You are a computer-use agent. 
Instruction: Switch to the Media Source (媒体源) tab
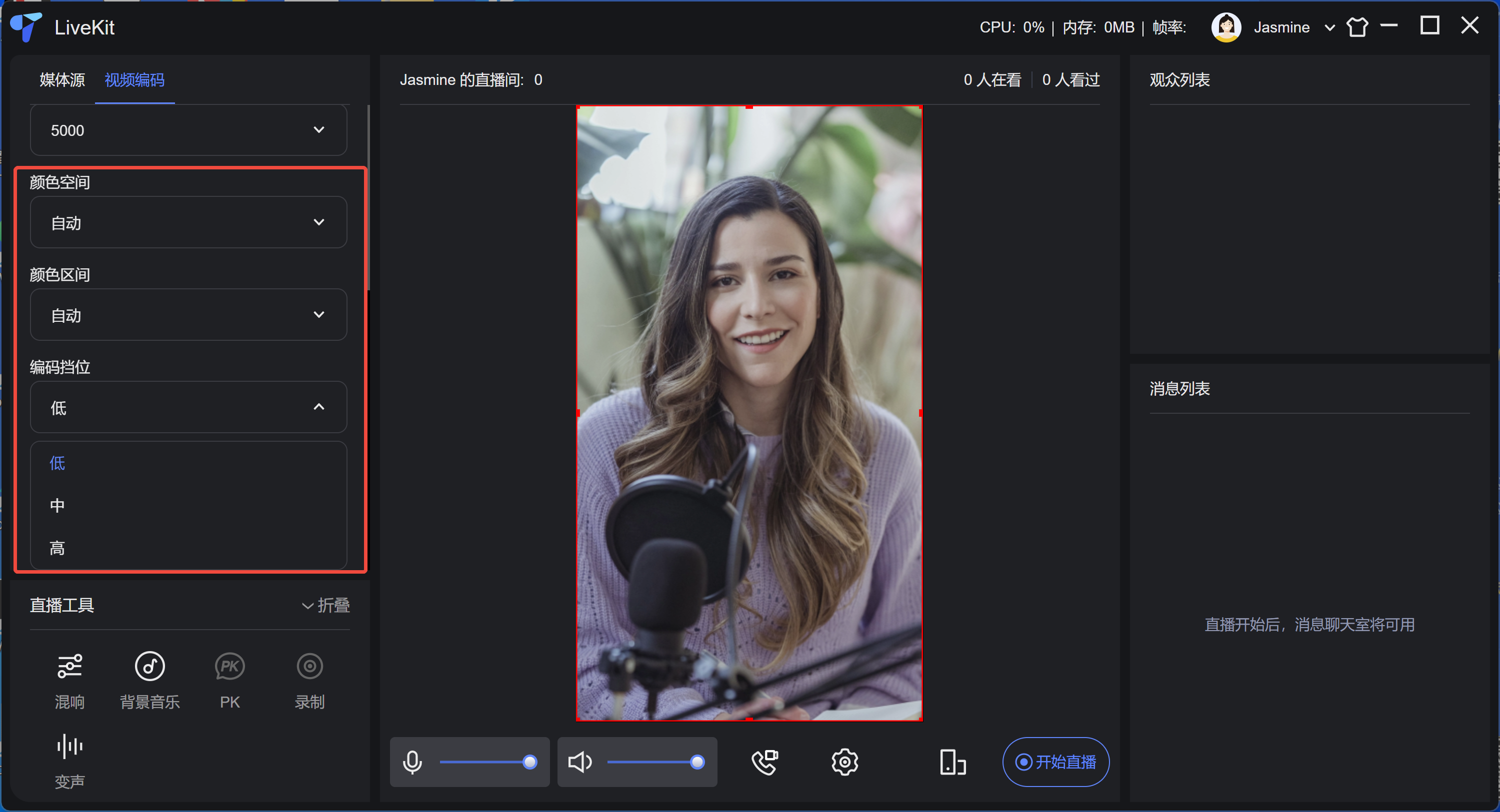point(61,80)
